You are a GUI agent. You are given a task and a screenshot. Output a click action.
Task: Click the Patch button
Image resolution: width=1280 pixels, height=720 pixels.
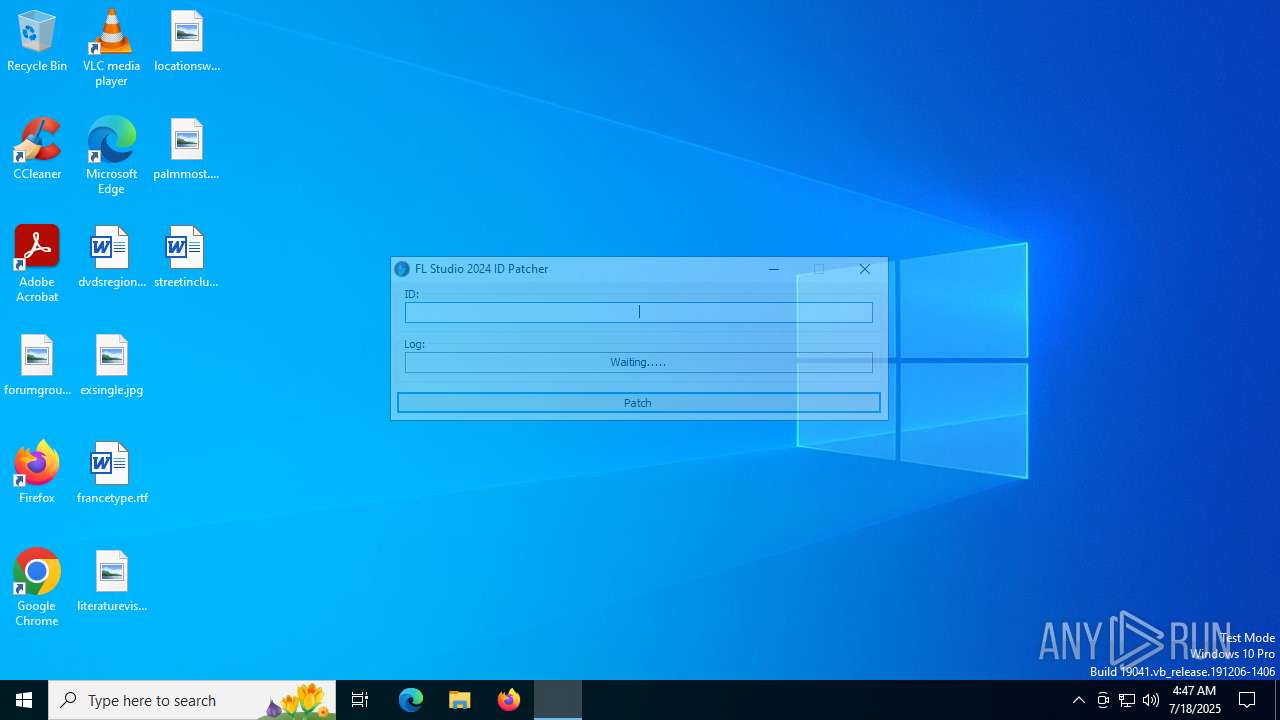[638, 402]
